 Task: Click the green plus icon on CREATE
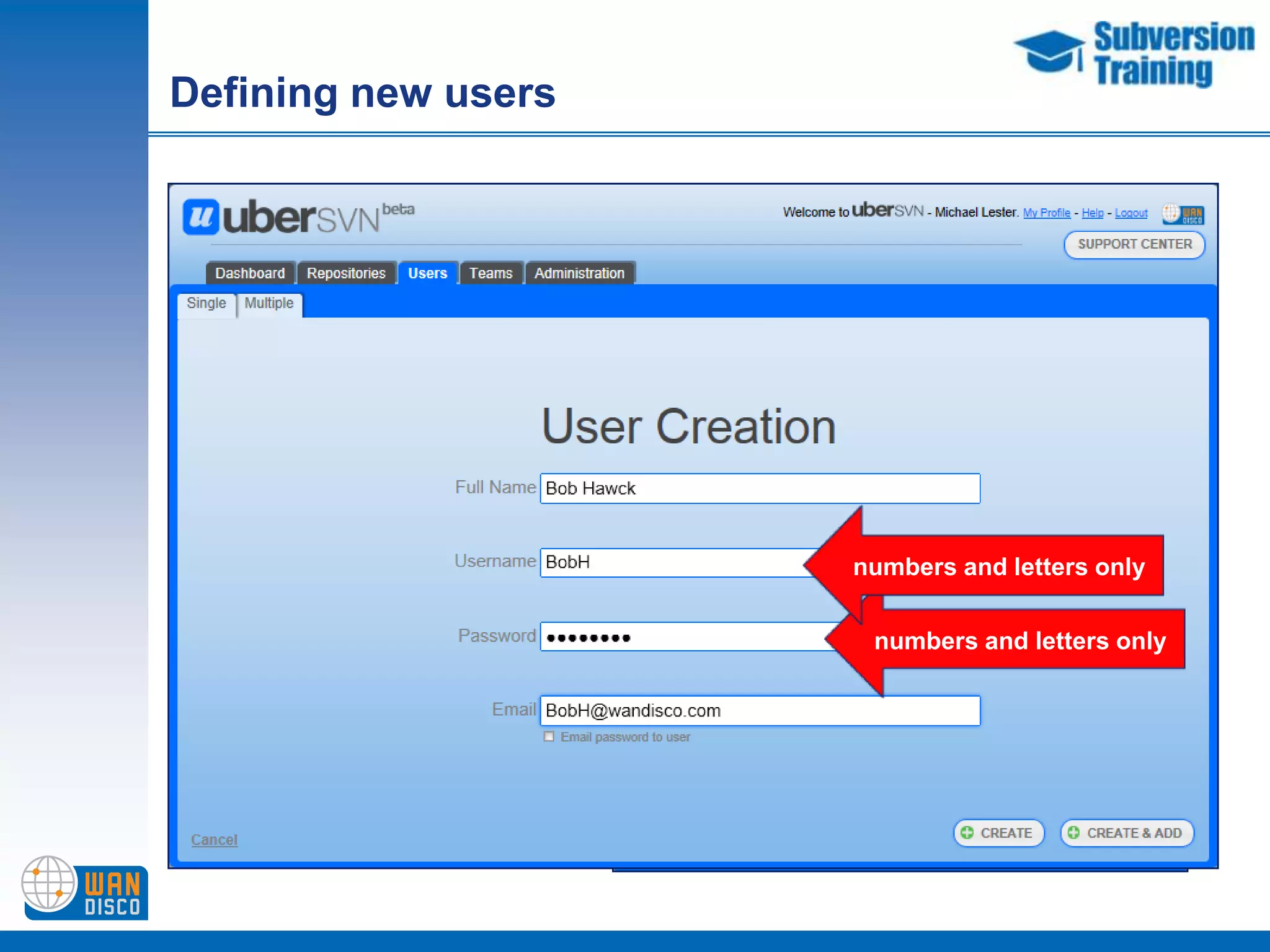click(967, 832)
